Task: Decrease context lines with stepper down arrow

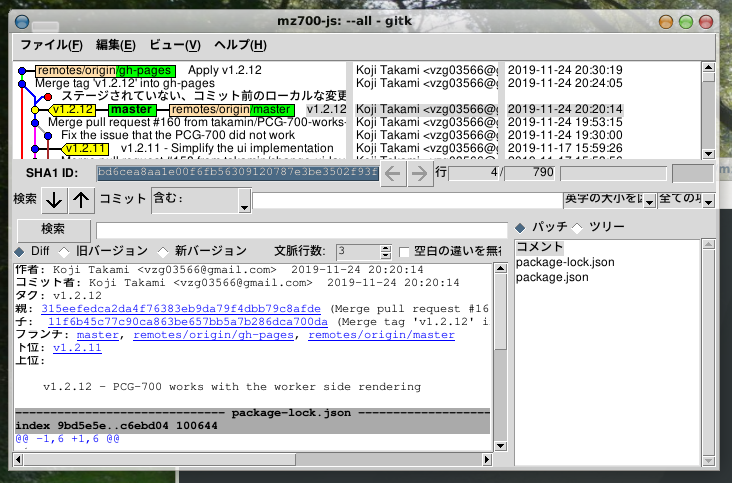Action: [x=386, y=256]
